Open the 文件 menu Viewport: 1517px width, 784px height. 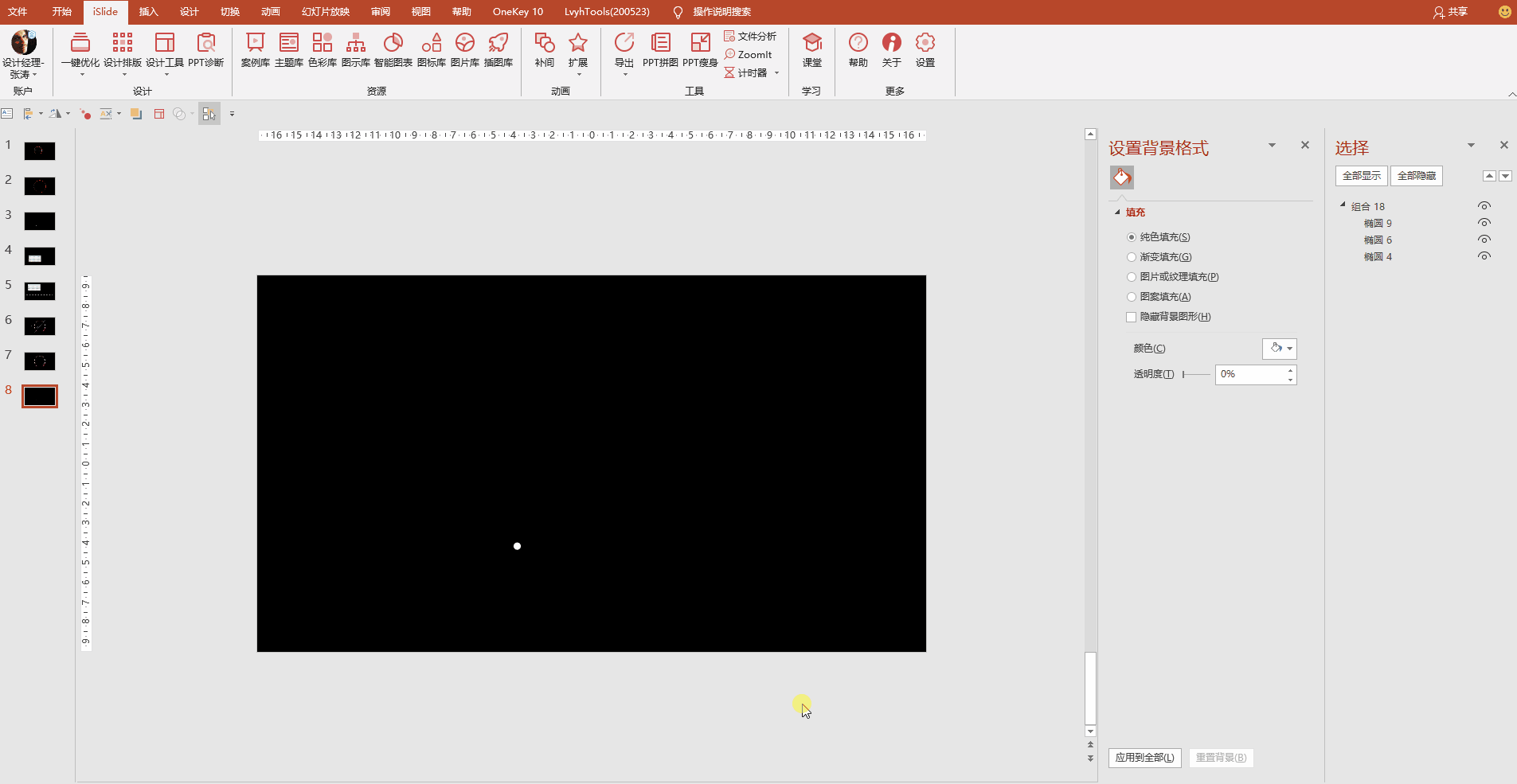pyautogui.click(x=18, y=12)
